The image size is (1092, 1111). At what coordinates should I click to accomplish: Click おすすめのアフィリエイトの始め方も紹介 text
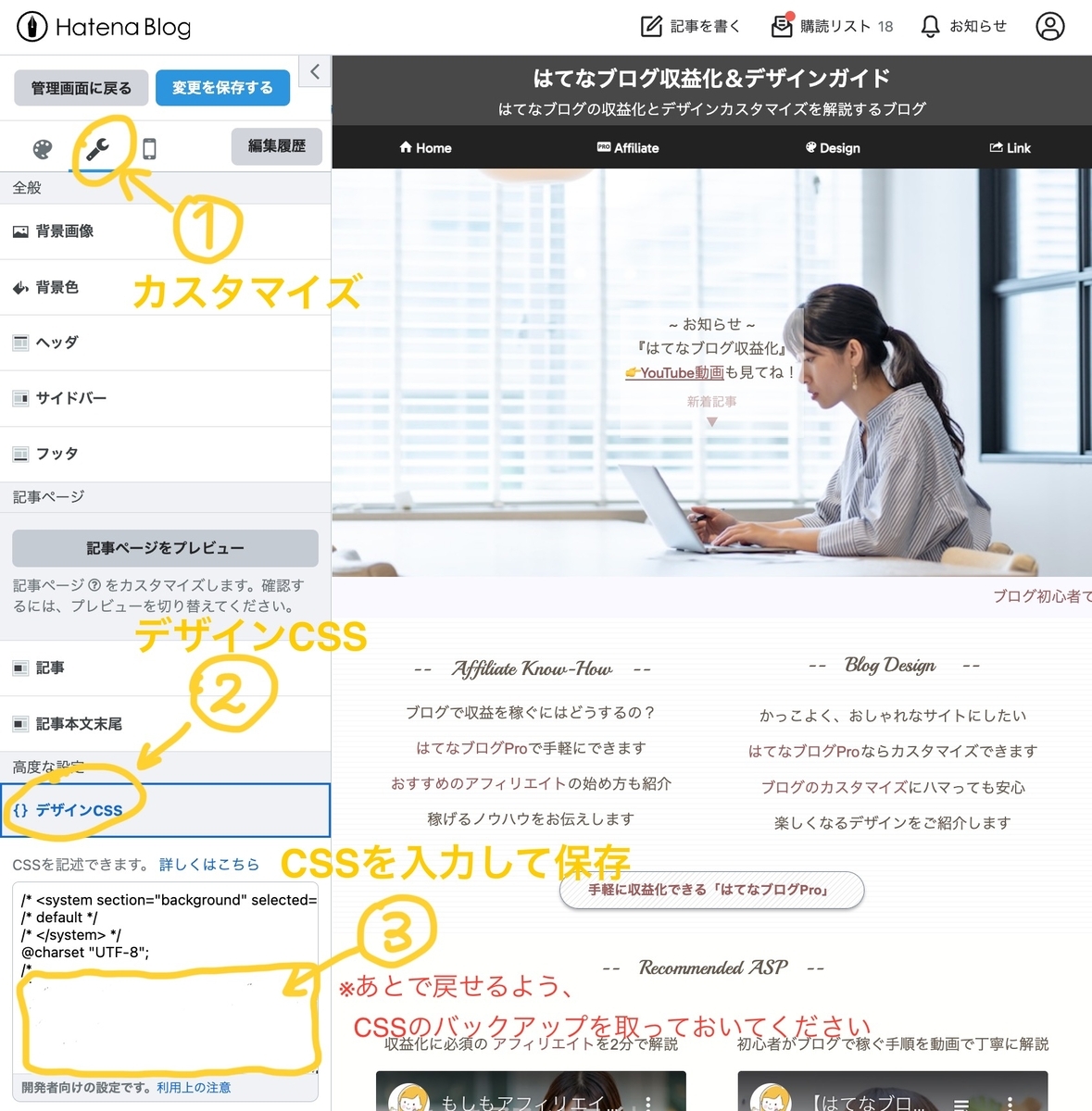pyautogui.click(x=531, y=783)
